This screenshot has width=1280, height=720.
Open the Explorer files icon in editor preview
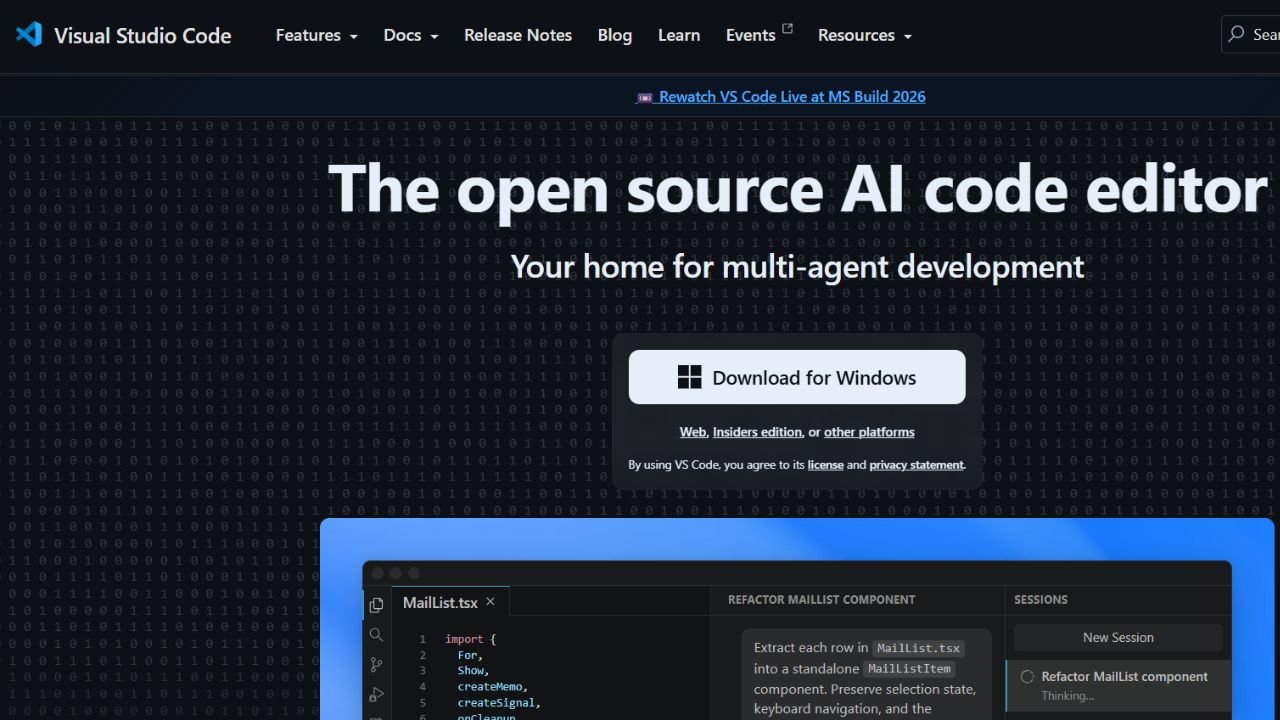tap(376, 604)
